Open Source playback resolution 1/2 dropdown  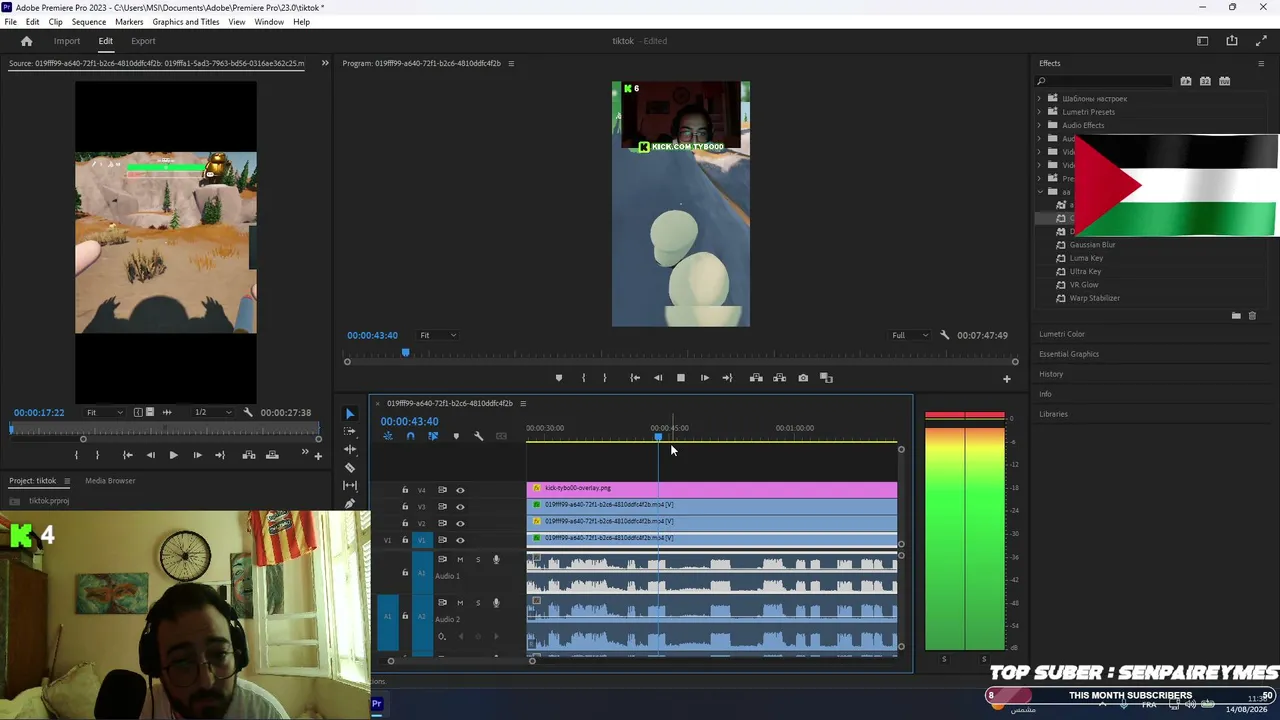coord(214,412)
